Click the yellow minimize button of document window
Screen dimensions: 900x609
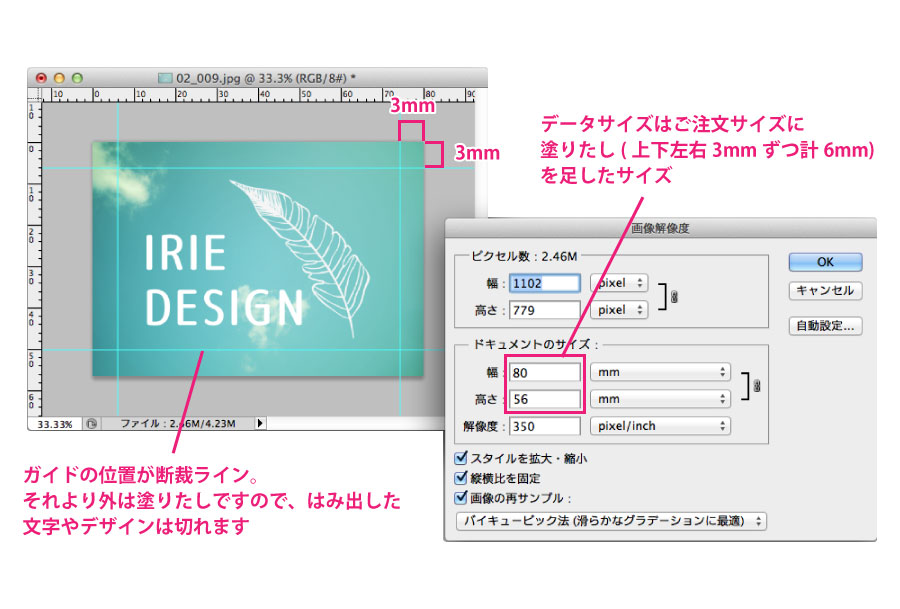59,77
